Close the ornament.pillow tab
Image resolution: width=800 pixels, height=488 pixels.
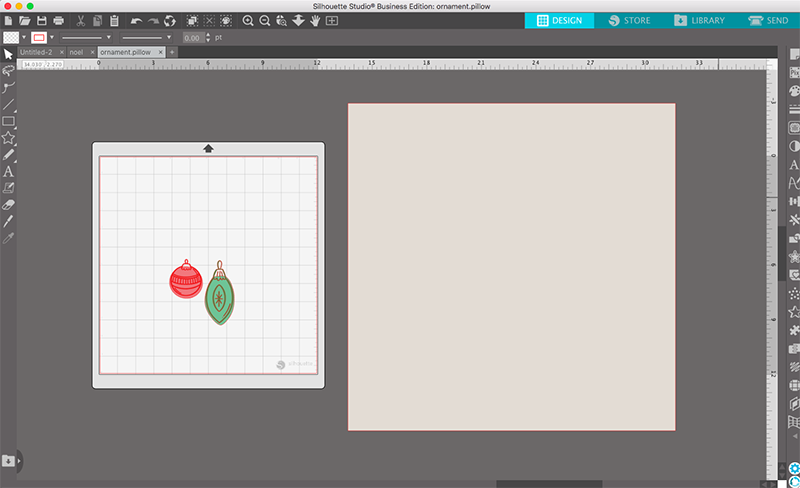click(160, 52)
